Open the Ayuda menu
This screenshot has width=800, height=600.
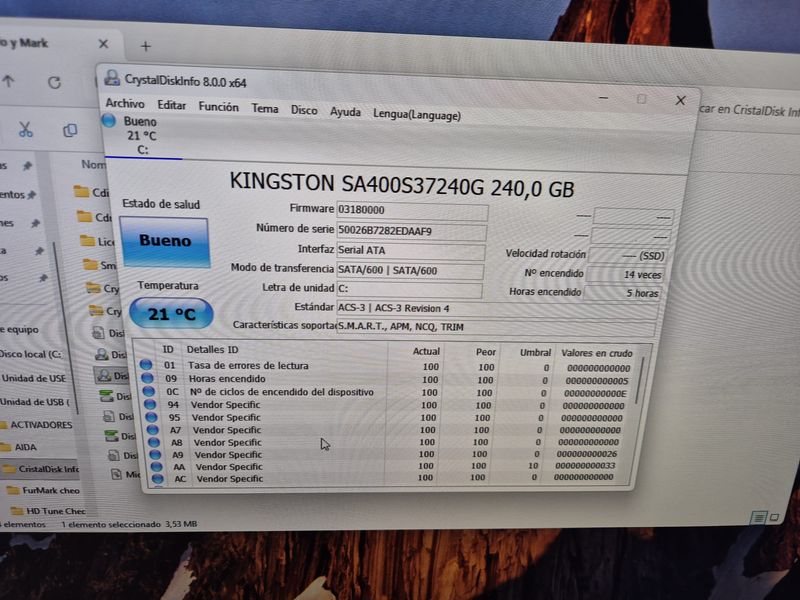click(345, 112)
